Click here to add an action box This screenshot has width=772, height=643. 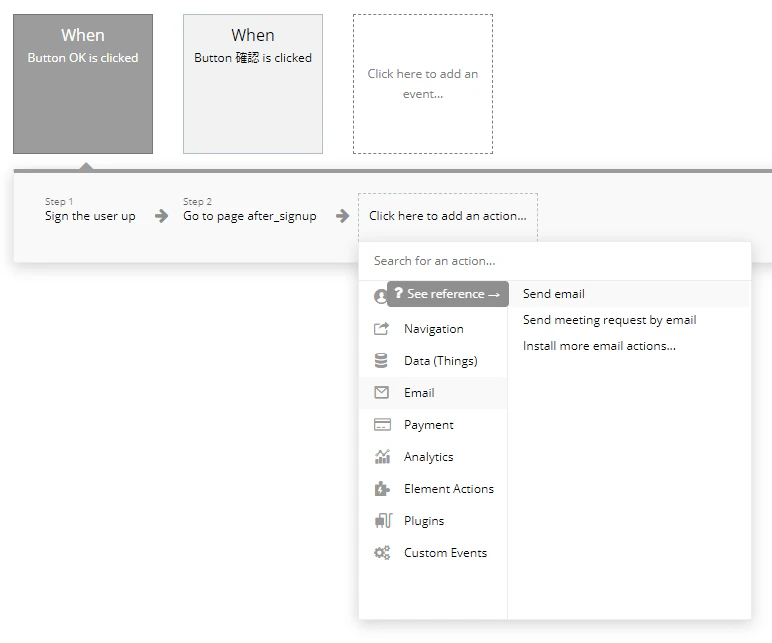[x=448, y=216]
